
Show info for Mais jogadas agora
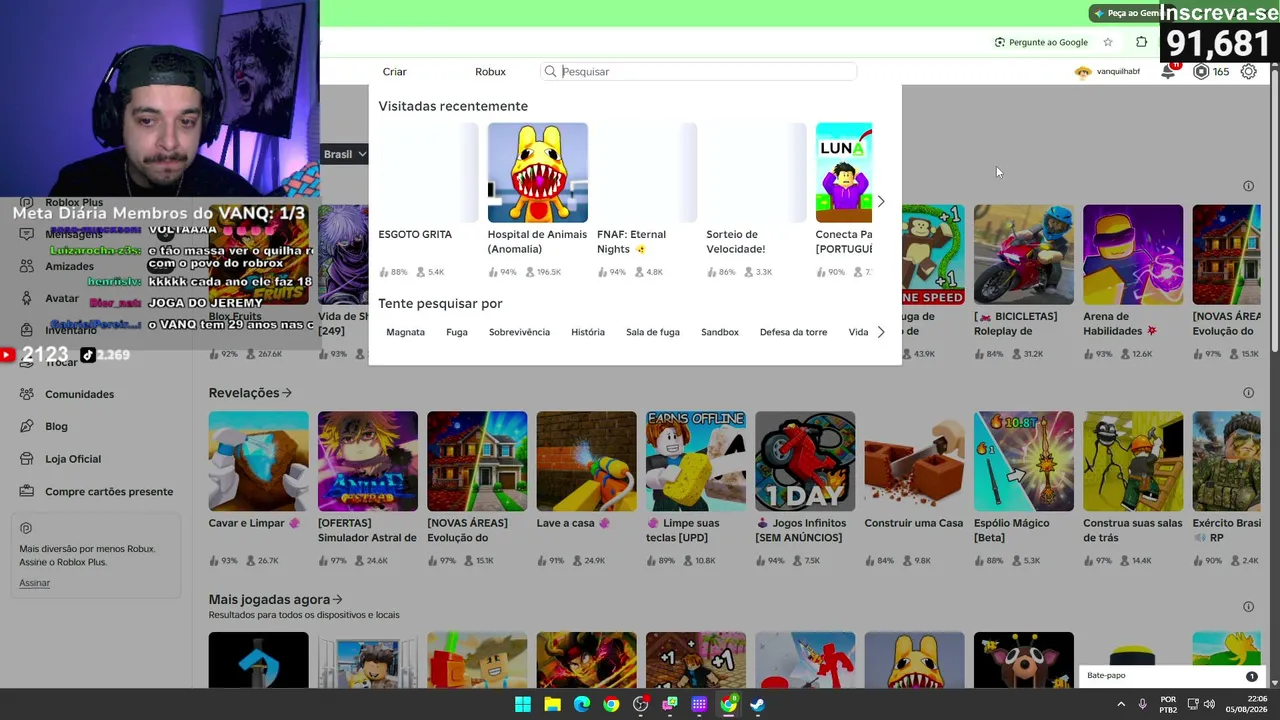coord(1248,607)
